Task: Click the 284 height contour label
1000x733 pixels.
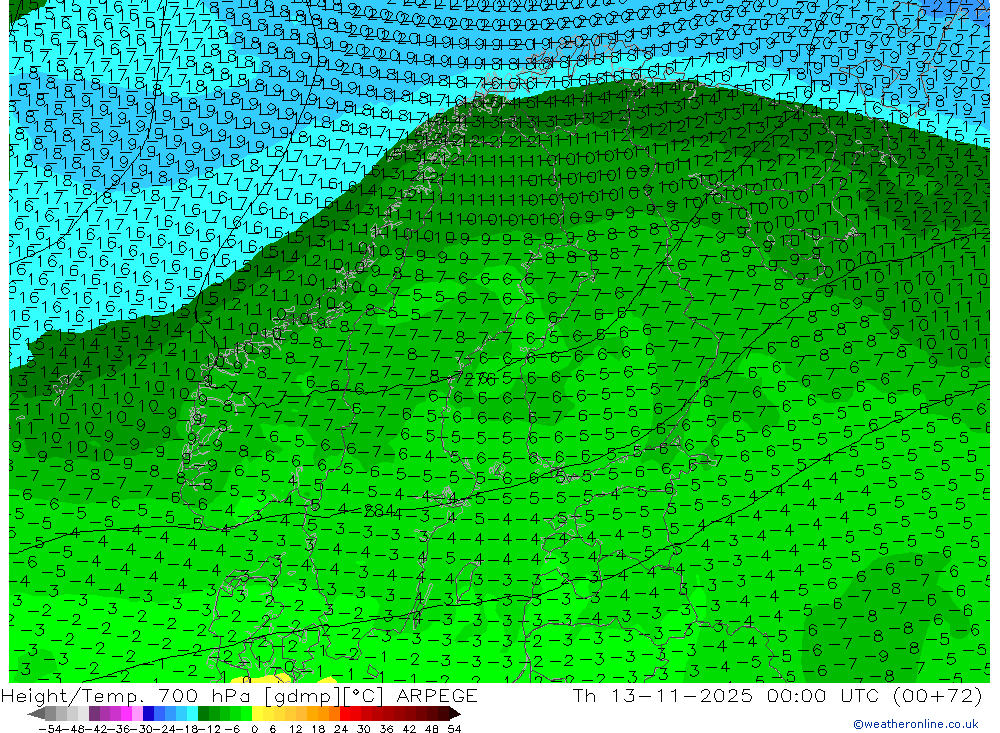Action: [x=378, y=510]
